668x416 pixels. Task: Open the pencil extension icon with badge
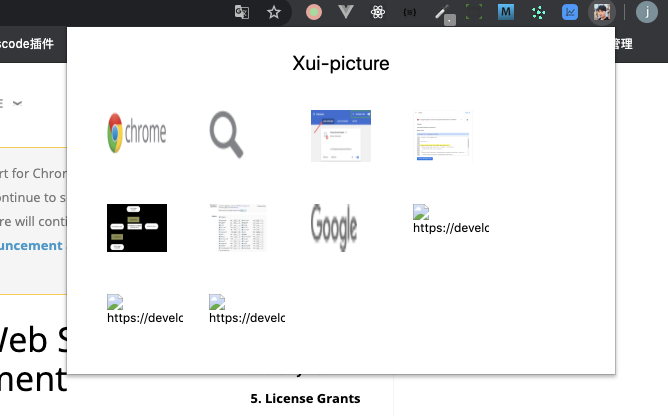(x=445, y=14)
